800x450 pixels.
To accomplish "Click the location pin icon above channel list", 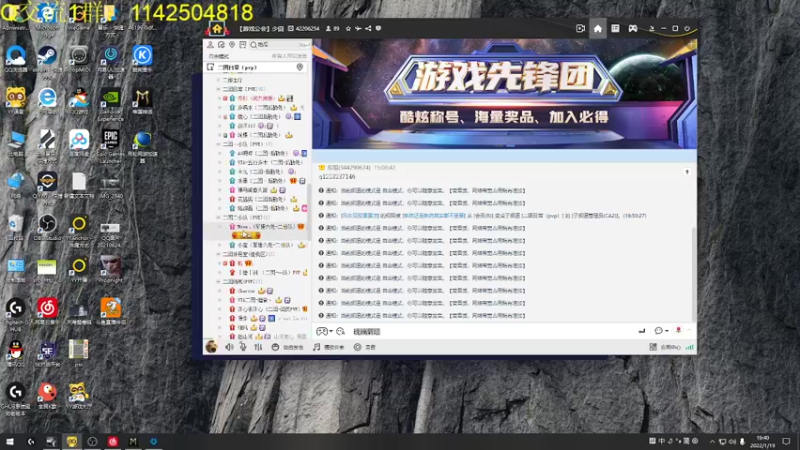I will pyautogui.click(x=232, y=45).
